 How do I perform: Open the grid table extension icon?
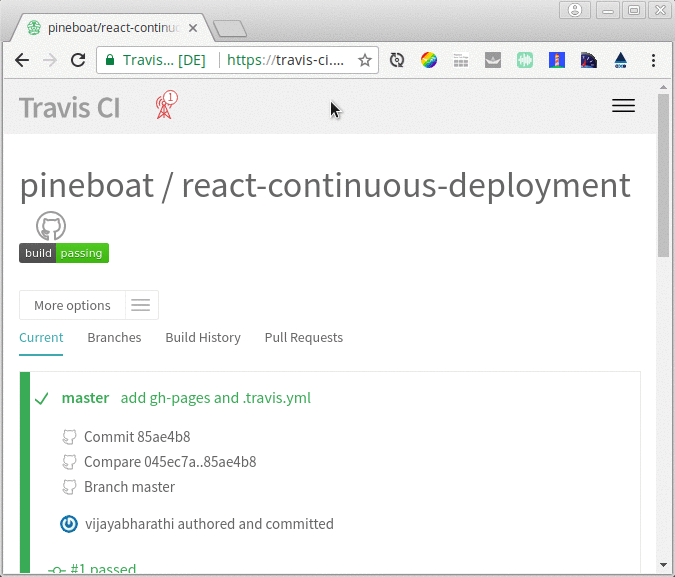461,61
